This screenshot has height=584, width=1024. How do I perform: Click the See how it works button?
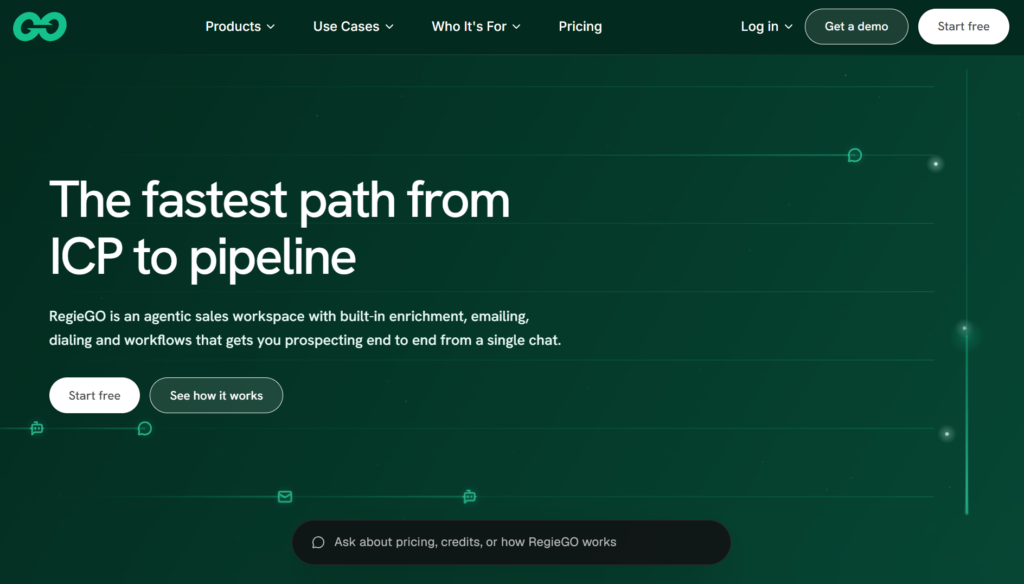coord(216,395)
